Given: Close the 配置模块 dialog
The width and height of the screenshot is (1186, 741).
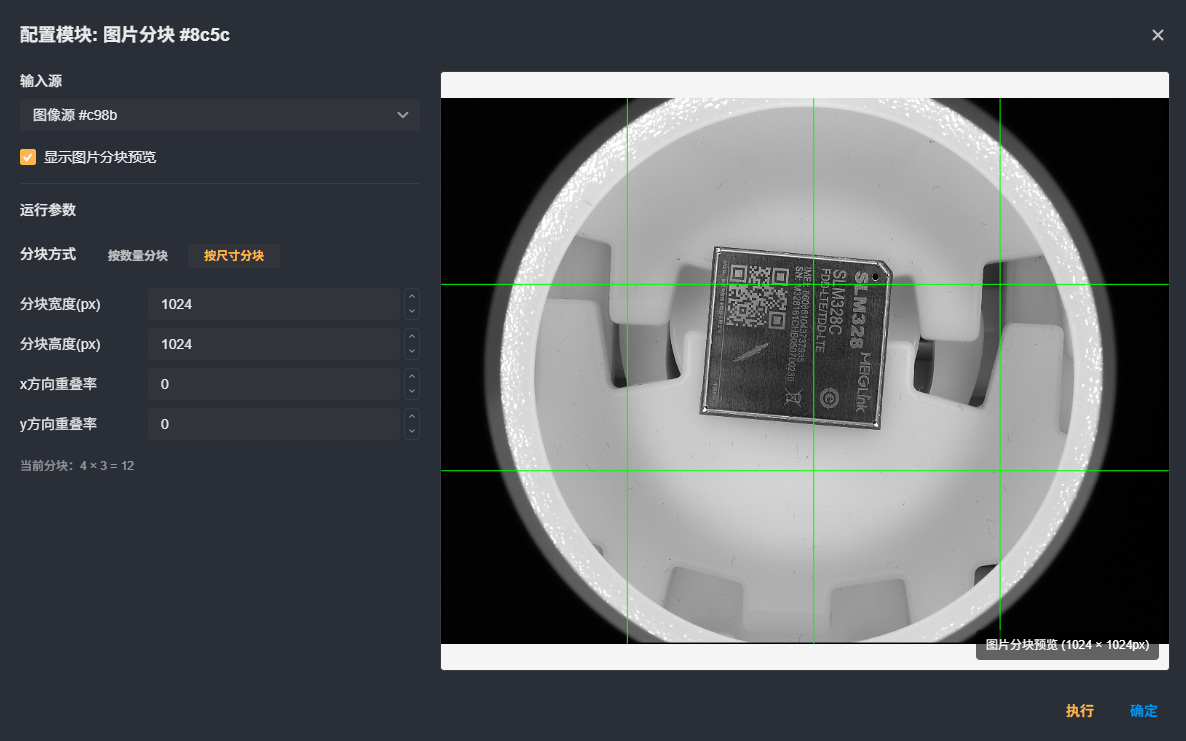Looking at the screenshot, I should point(1157,35).
